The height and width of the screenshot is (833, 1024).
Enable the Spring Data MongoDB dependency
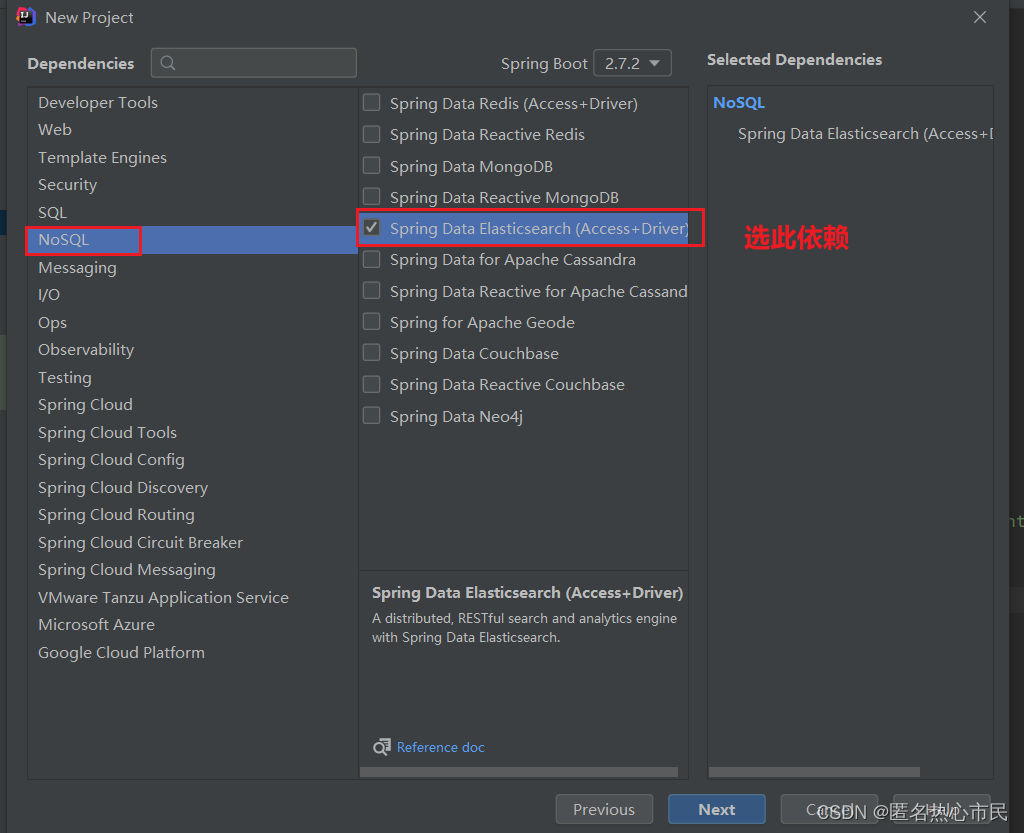point(371,165)
